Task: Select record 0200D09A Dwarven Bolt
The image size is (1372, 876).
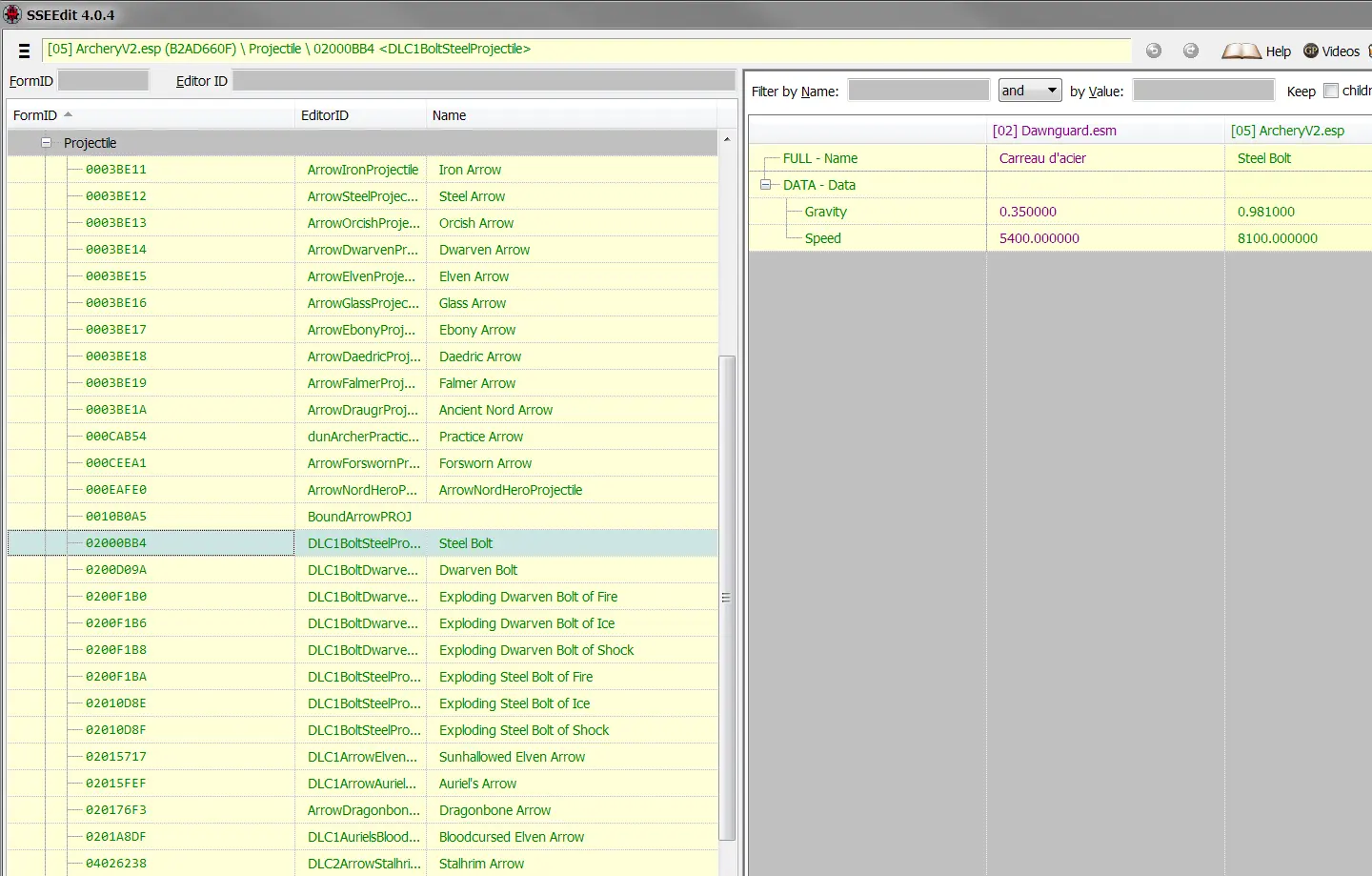Action: (x=362, y=570)
